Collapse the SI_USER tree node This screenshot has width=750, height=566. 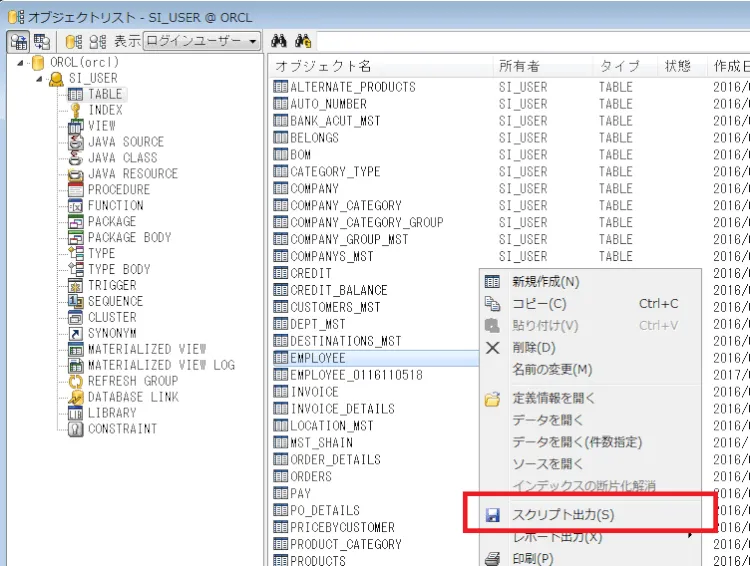(39, 78)
